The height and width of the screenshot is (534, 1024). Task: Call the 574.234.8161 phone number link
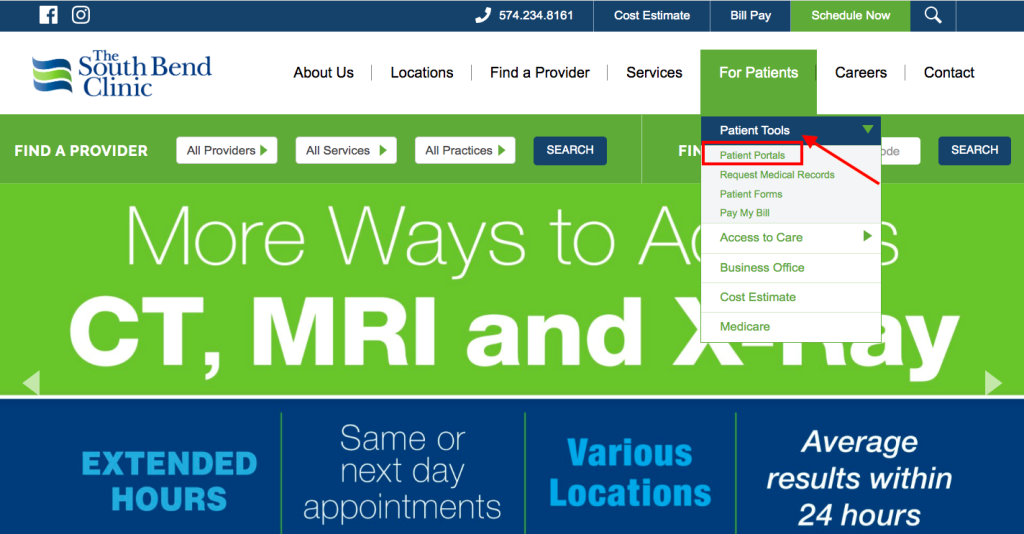(536, 16)
